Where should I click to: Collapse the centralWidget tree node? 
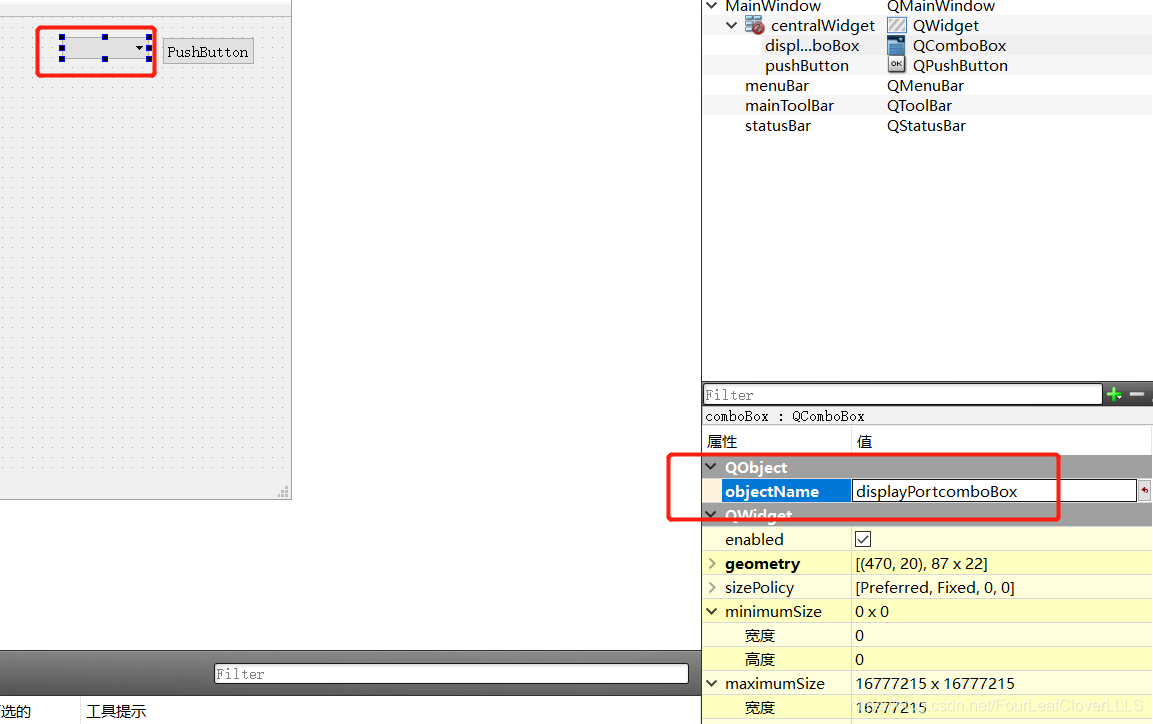[x=732, y=26]
